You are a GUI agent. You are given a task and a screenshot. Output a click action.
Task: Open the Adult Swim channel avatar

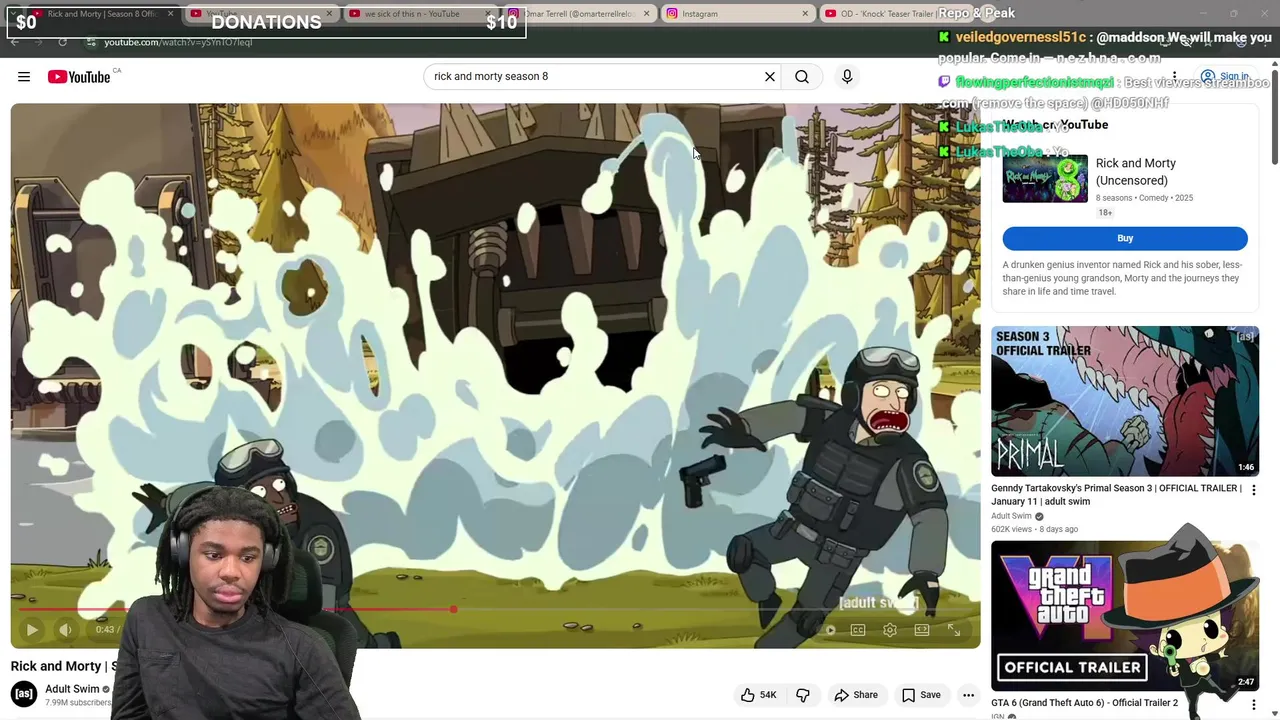click(24, 694)
